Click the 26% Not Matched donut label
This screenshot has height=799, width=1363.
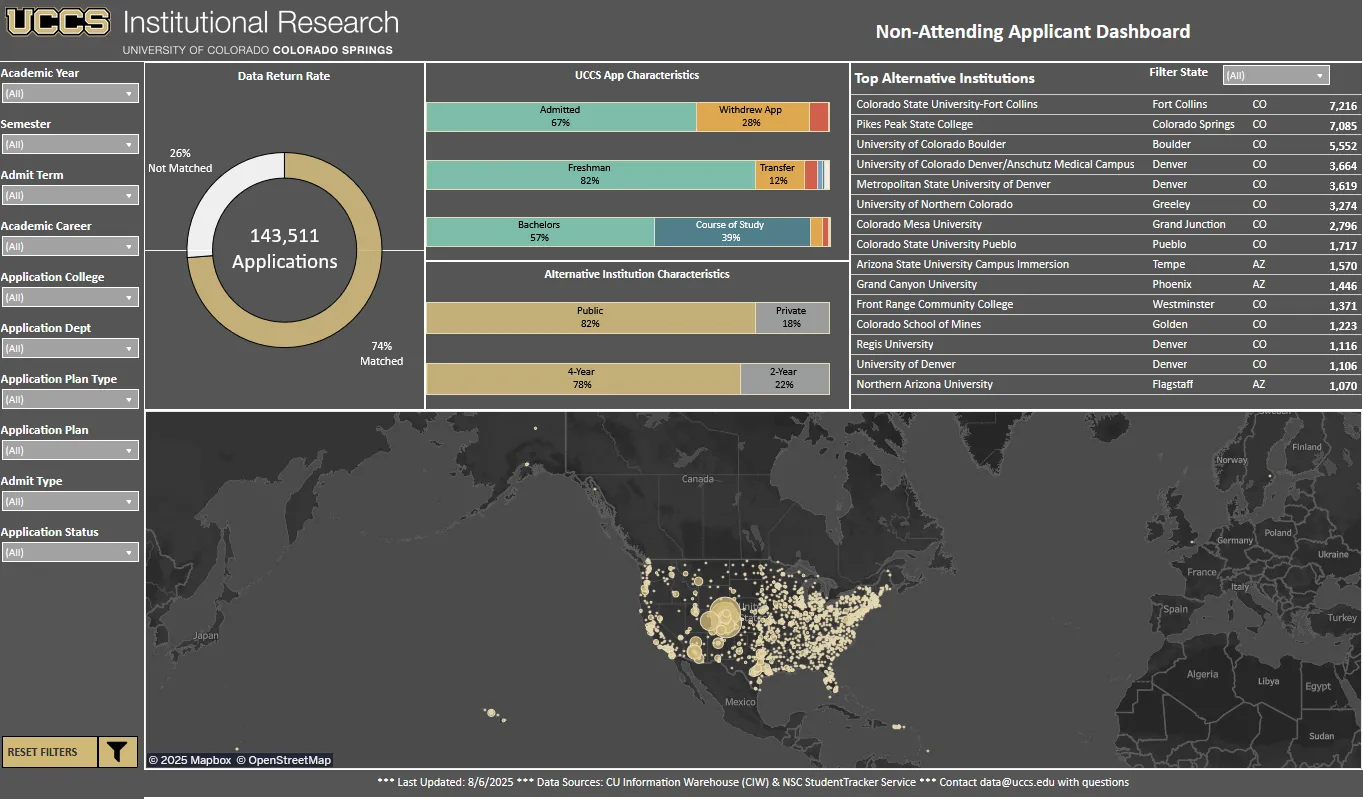180,161
